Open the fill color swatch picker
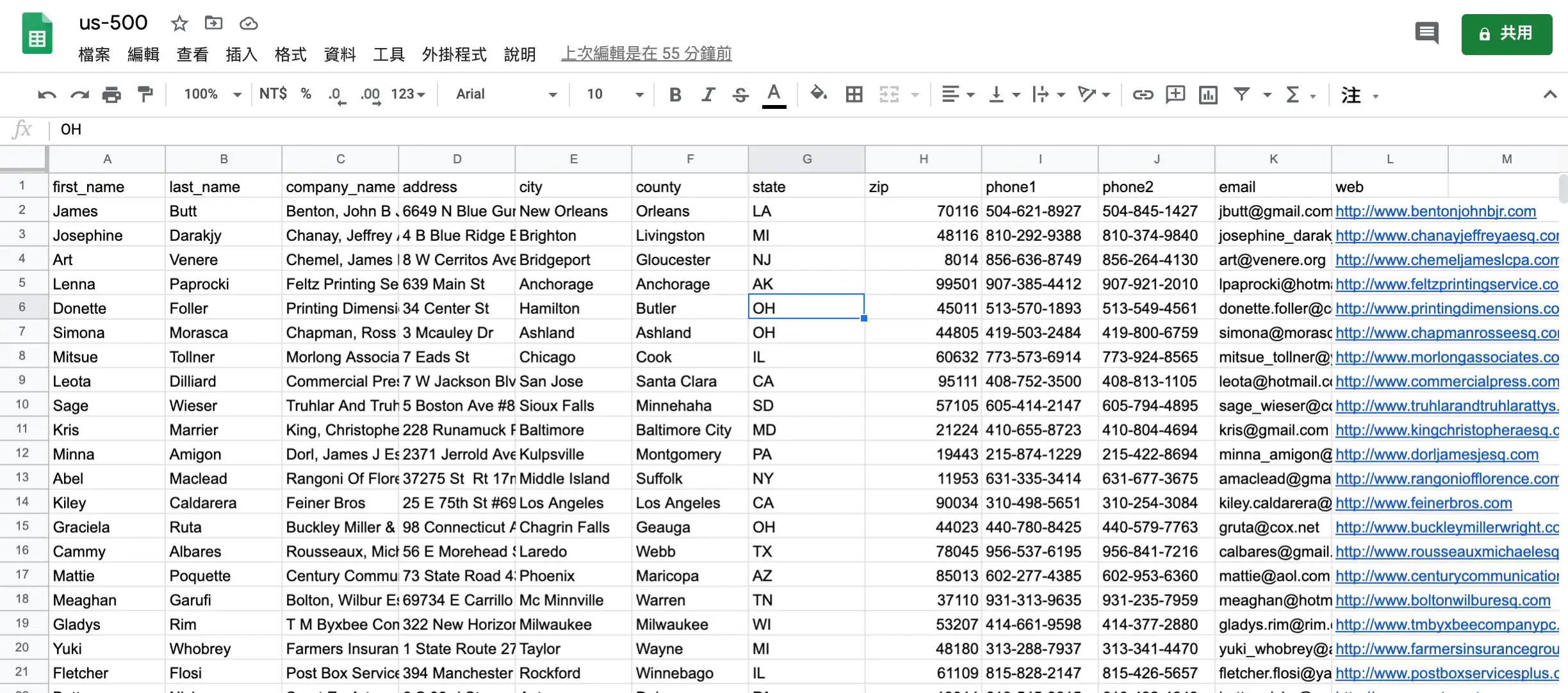This screenshot has width=1568, height=693. click(x=819, y=94)
